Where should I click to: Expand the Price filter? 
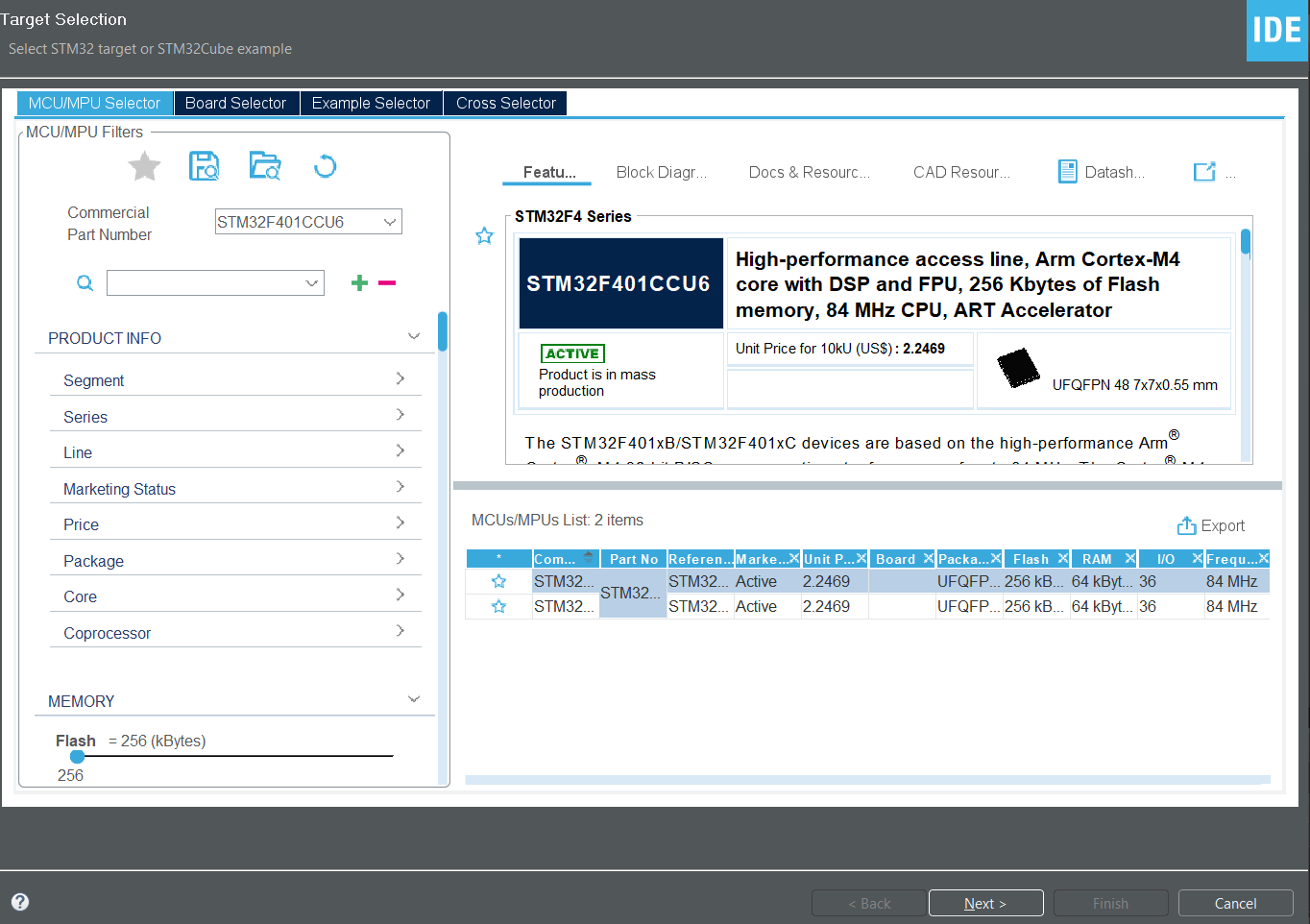tap(400, 523)
